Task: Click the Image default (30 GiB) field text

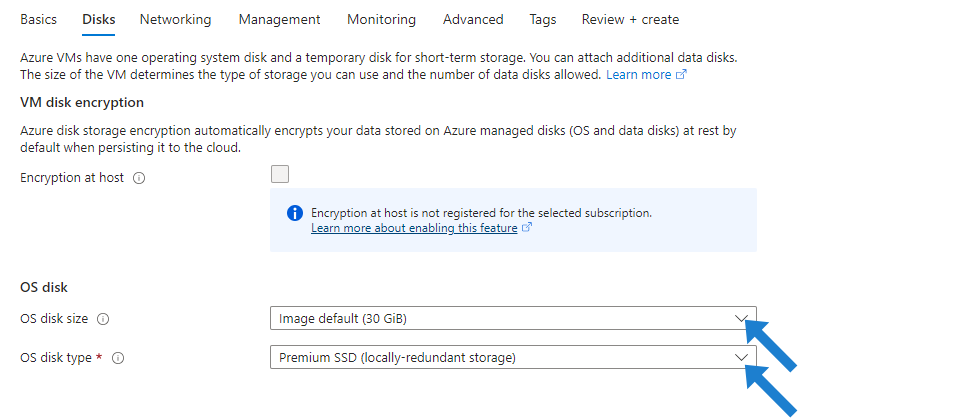Action: (343, 319)
